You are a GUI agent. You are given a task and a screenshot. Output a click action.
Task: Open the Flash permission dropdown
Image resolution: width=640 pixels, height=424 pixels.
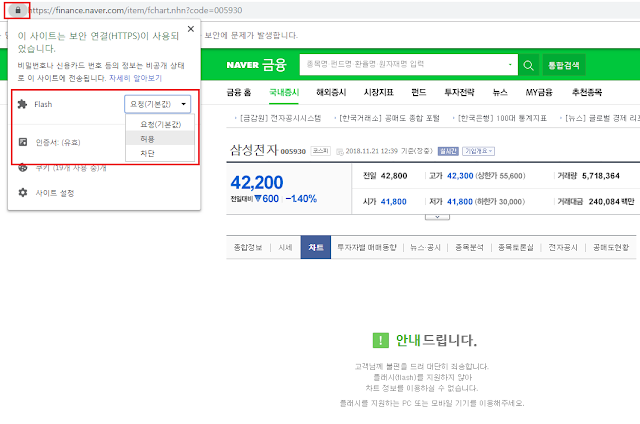click(x=158, y=104)
